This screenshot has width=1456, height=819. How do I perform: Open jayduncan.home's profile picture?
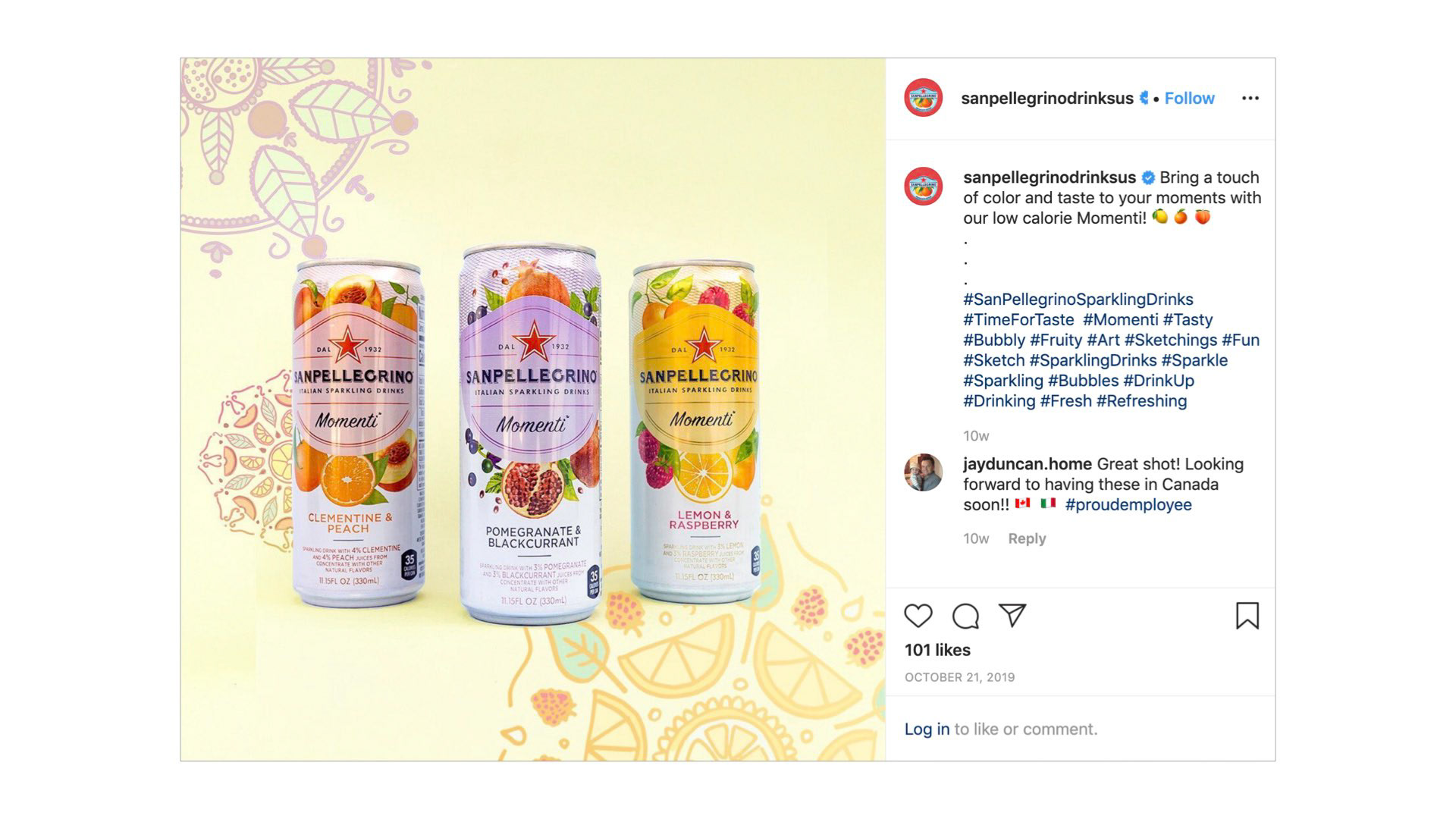coord(923,472)
